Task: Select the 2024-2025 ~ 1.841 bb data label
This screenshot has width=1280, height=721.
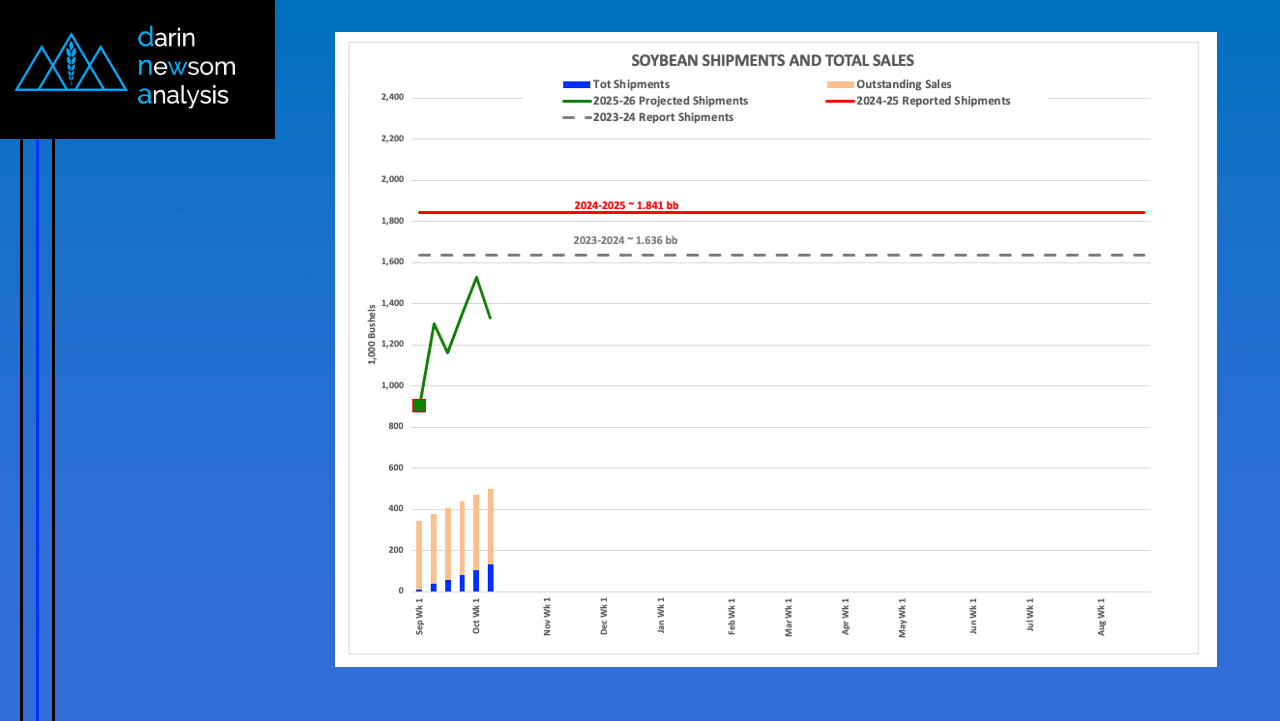Action: [x=626, y=205]
